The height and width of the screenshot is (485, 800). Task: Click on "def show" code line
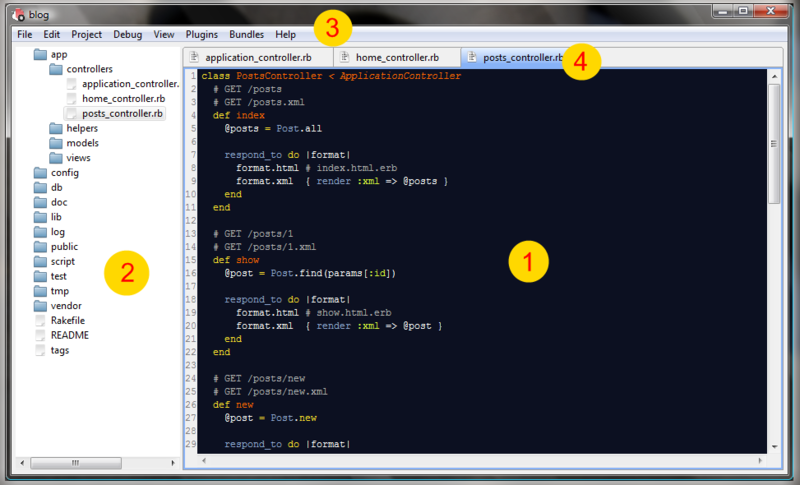click(236, 260)
